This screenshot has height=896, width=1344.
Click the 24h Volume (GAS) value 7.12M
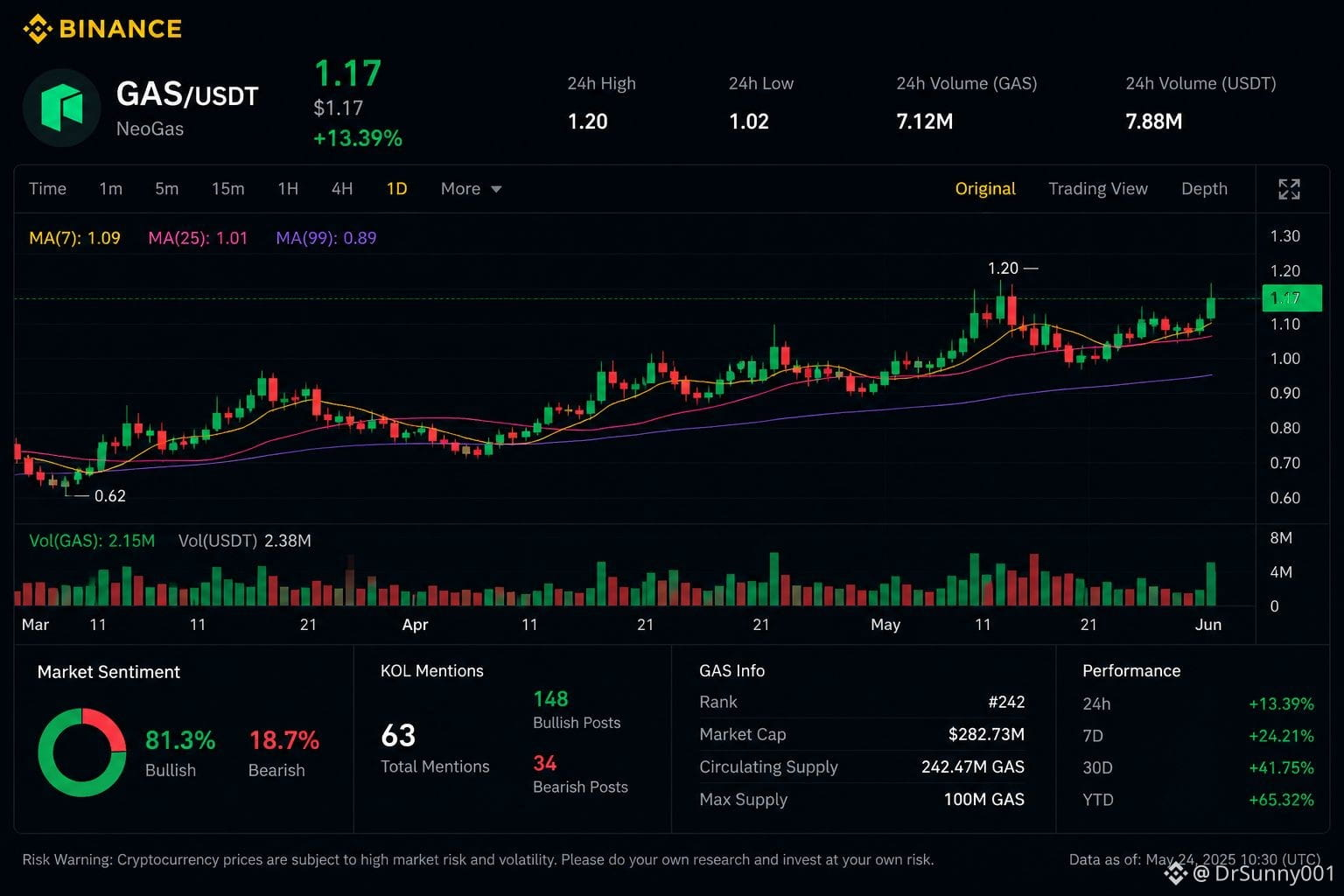point(925,122)
